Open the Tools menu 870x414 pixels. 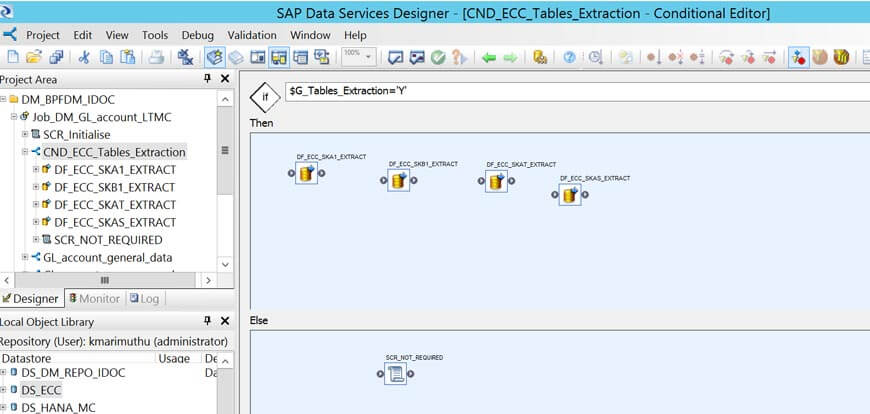(x=155, y=35)
